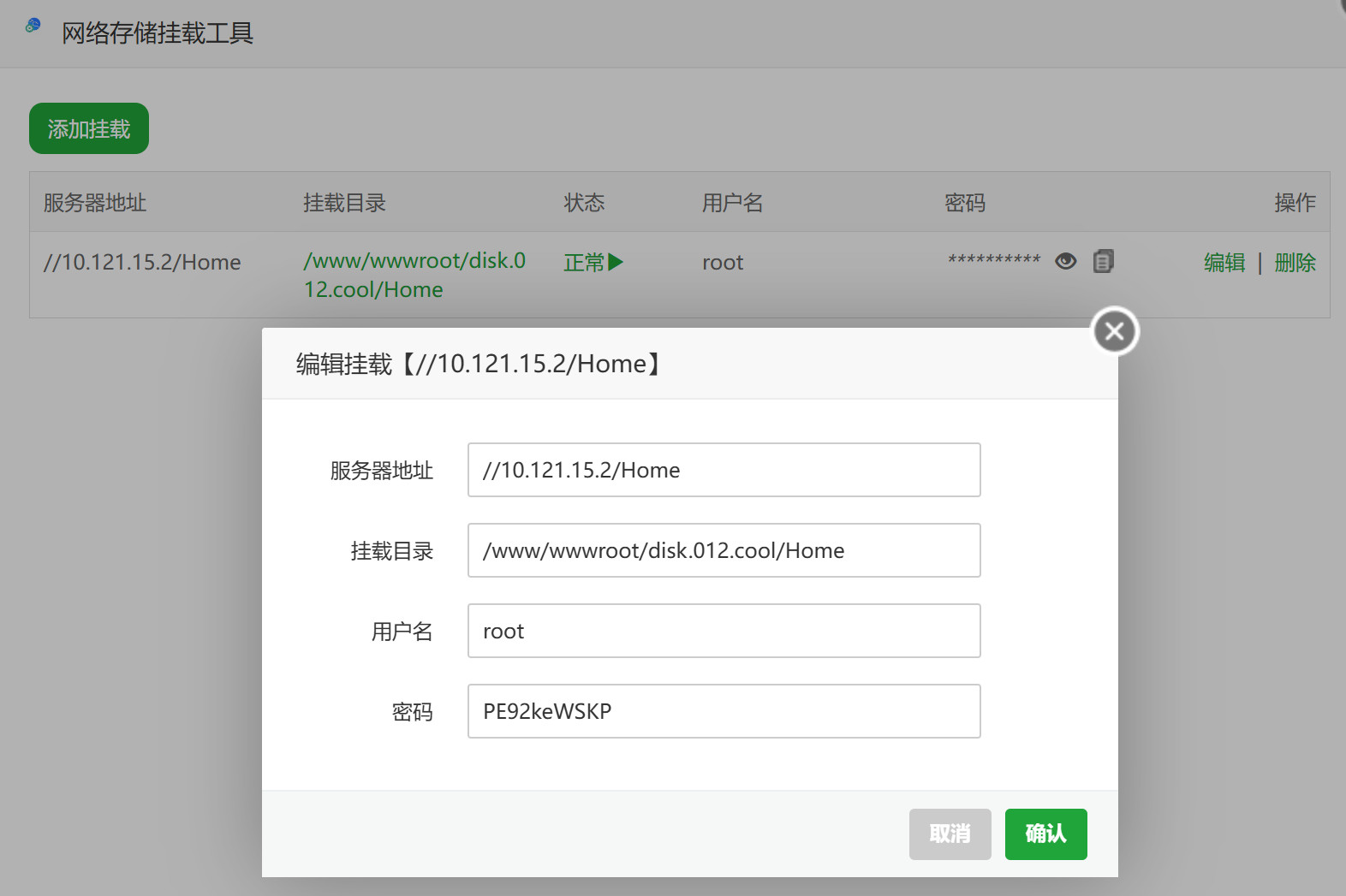Viewport: 1346px width, 896px height.
Task: Click the 状态 column header
Action: (x=584, y=203)
